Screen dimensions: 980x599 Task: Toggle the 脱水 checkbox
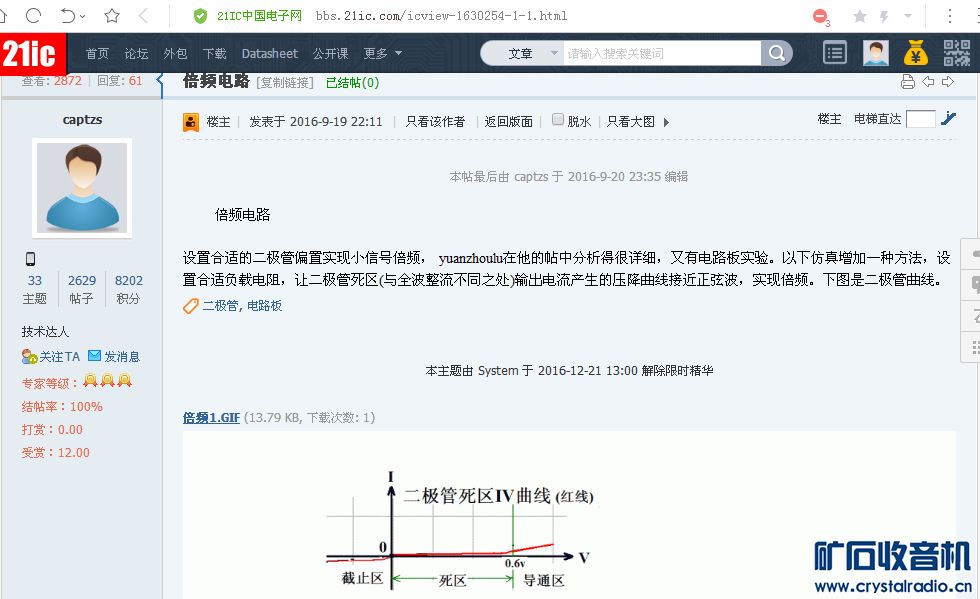pos(558,119)
